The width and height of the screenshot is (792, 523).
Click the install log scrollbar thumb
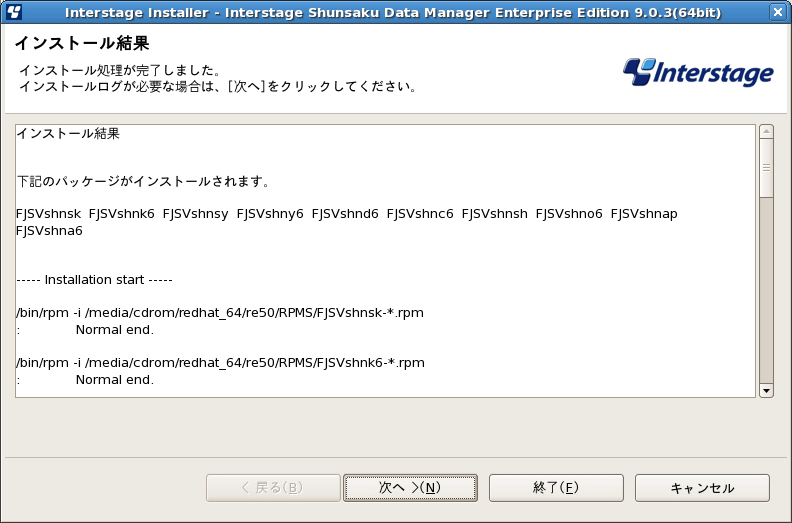pos(766,168)
